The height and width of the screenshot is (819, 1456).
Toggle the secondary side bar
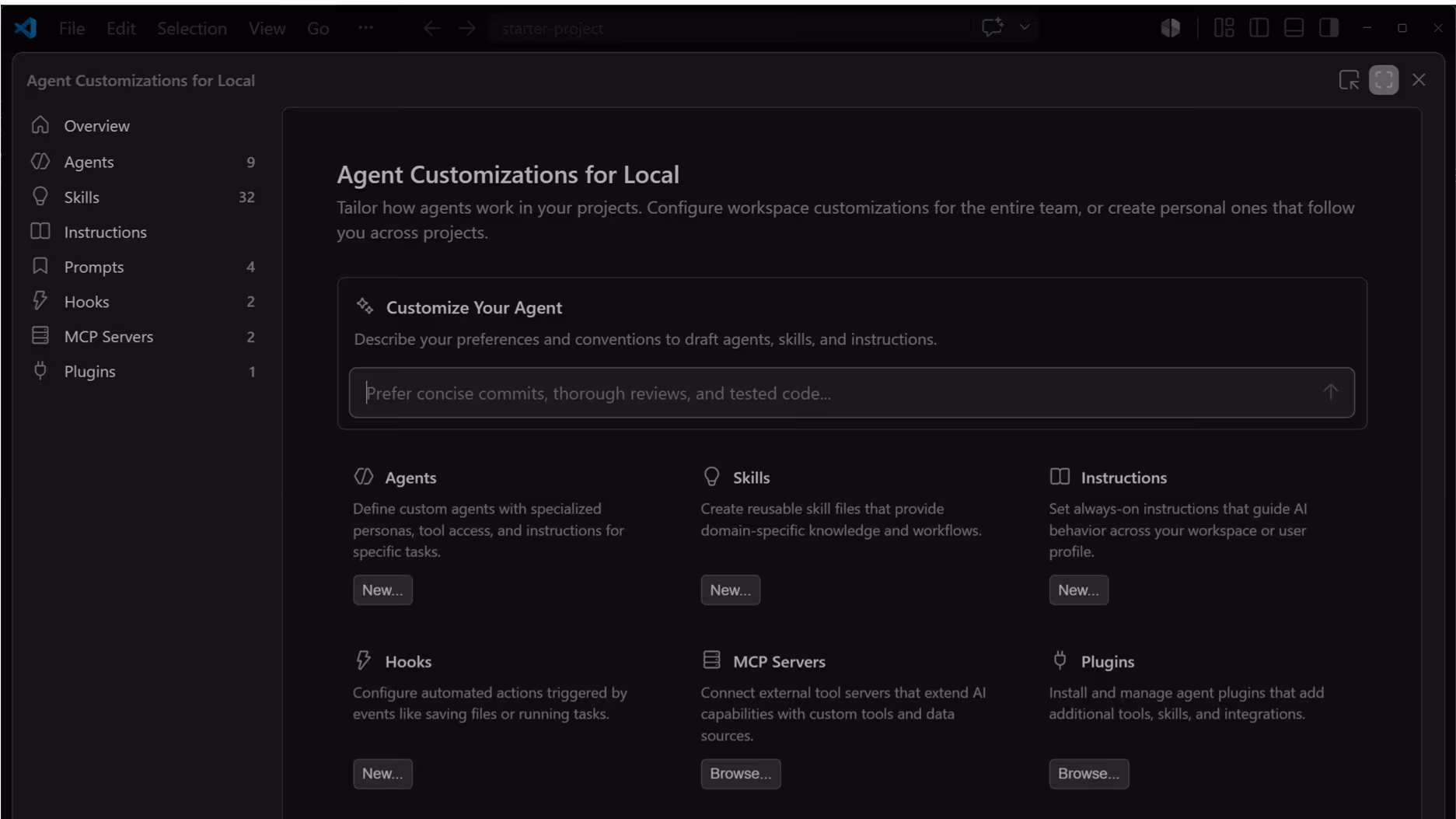(1329, 28)
